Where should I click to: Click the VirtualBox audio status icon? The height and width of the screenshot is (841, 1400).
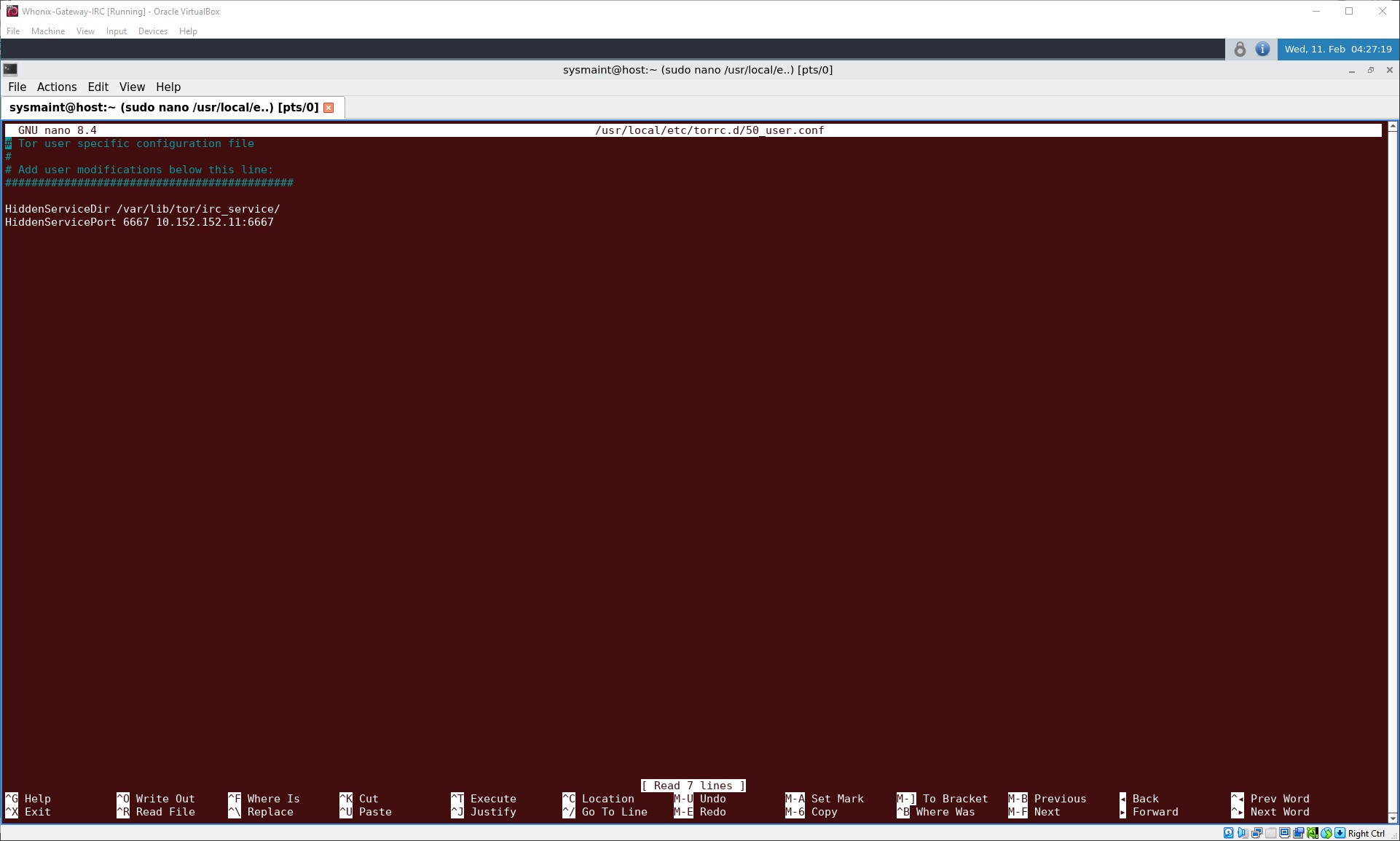click(x=1243, y=833)
